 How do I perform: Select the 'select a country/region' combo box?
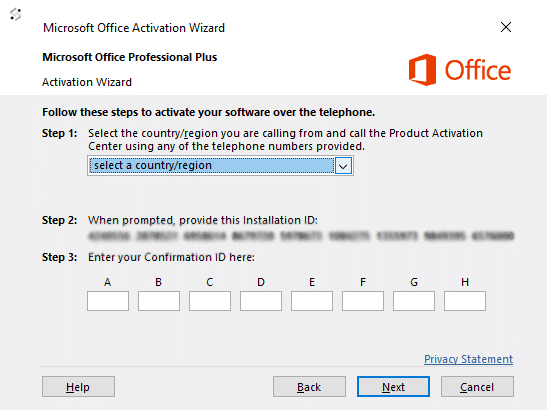pos(220,166)
